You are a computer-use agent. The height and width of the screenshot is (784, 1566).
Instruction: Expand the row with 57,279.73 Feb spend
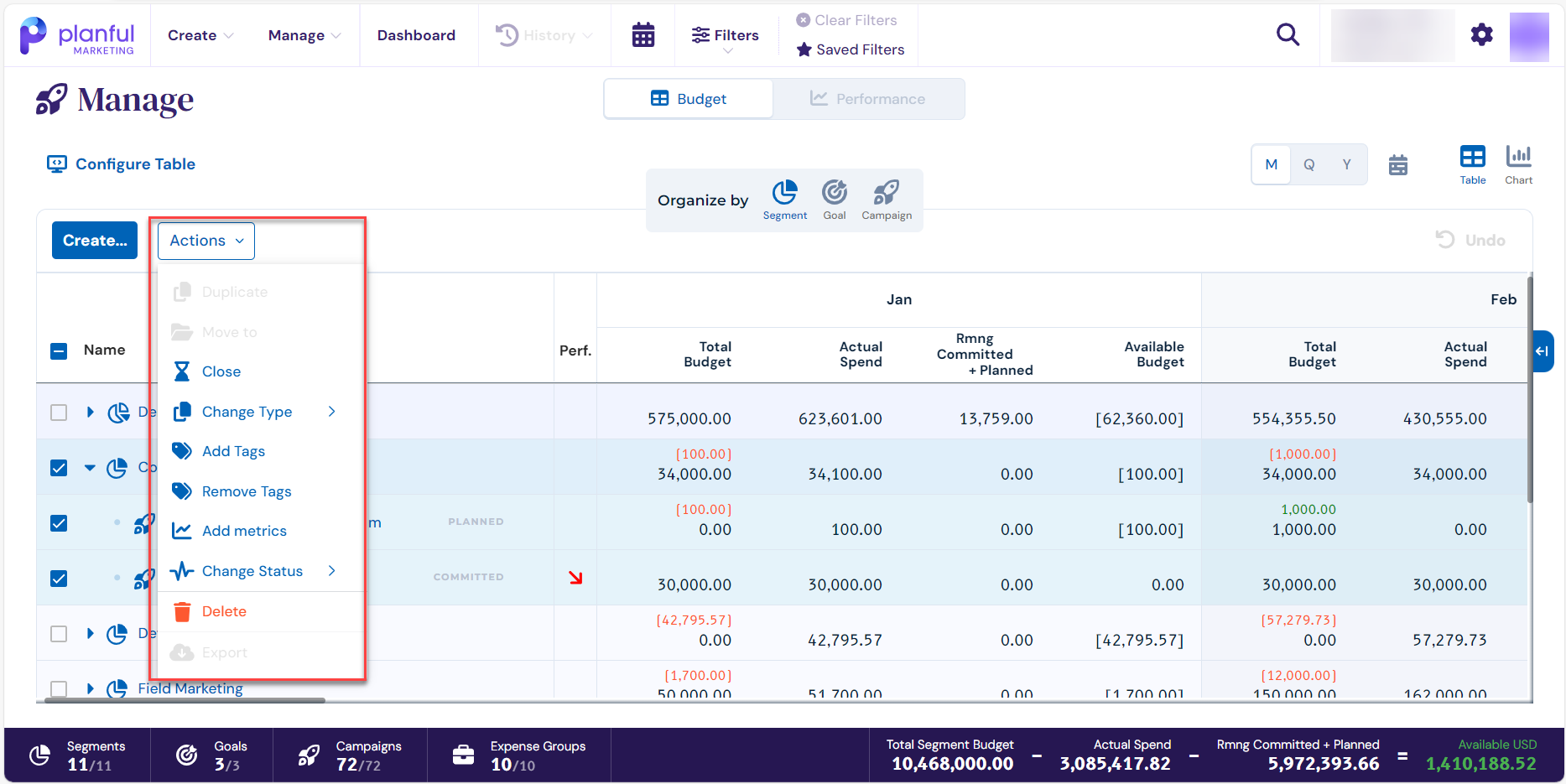click(91, 633)
